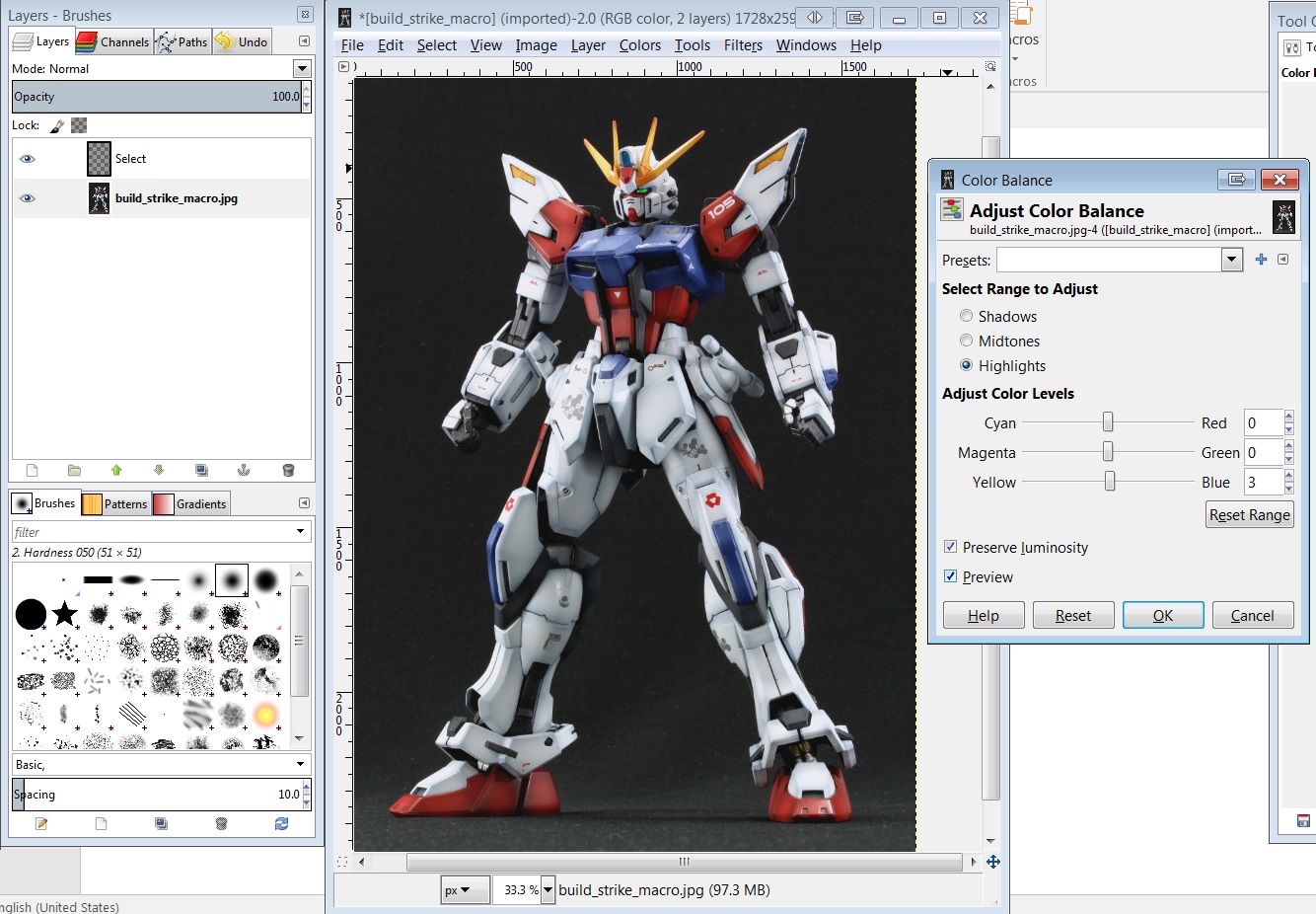
Task: Anchor the floating layer
Action: [244, 471]
